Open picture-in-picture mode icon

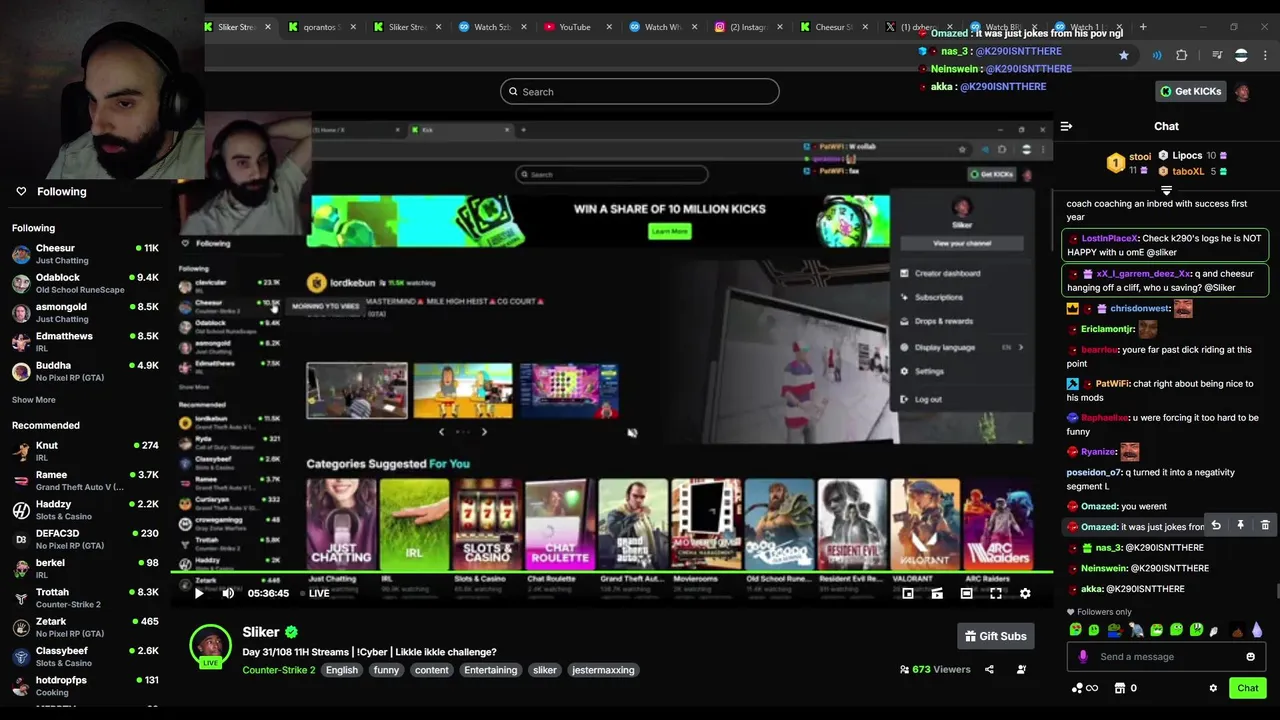[908, 593]
